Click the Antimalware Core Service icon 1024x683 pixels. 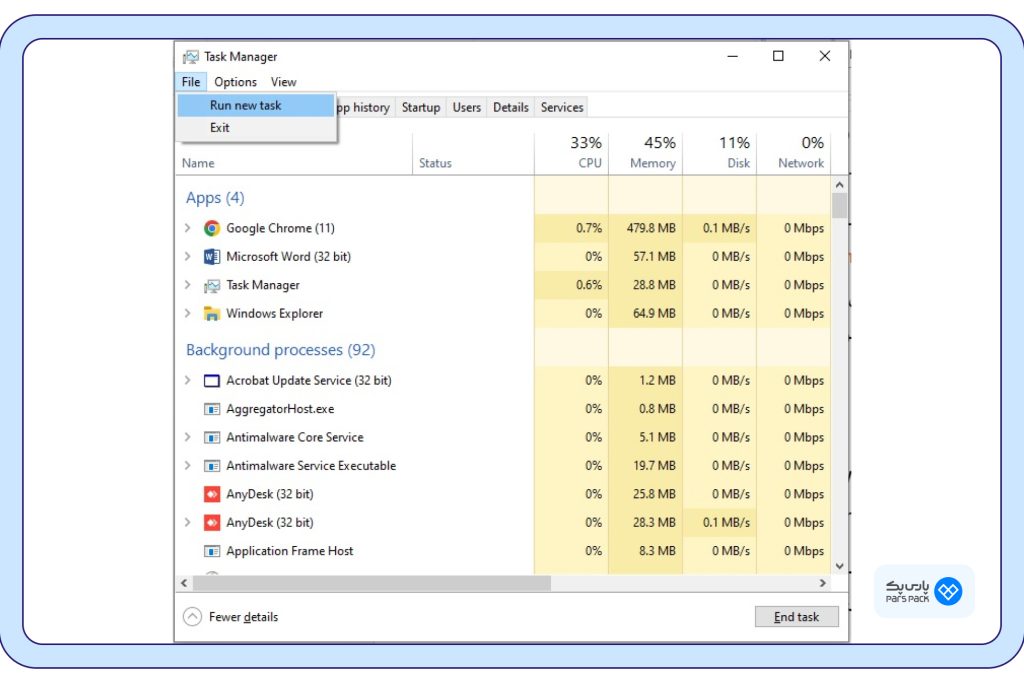click(x=212, y=438)
